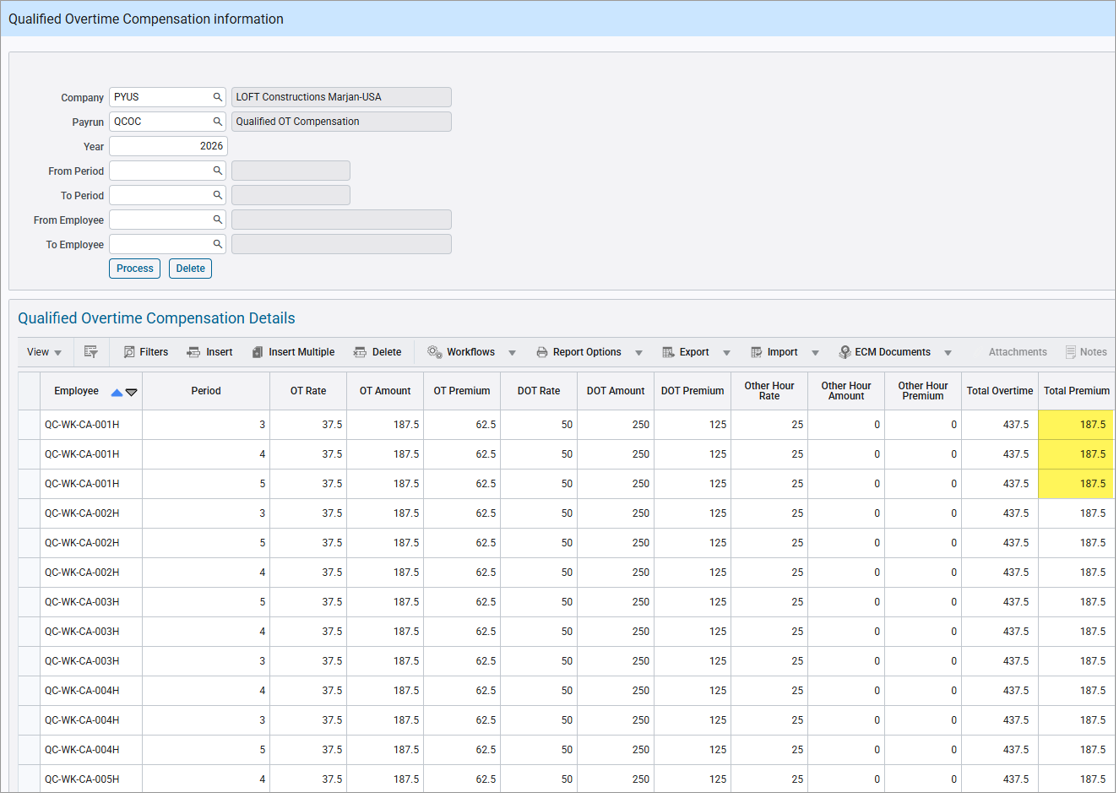Open To Period lookup magnifier
The width and height of the screenshot is (1116, 793).
pos(218,195)
